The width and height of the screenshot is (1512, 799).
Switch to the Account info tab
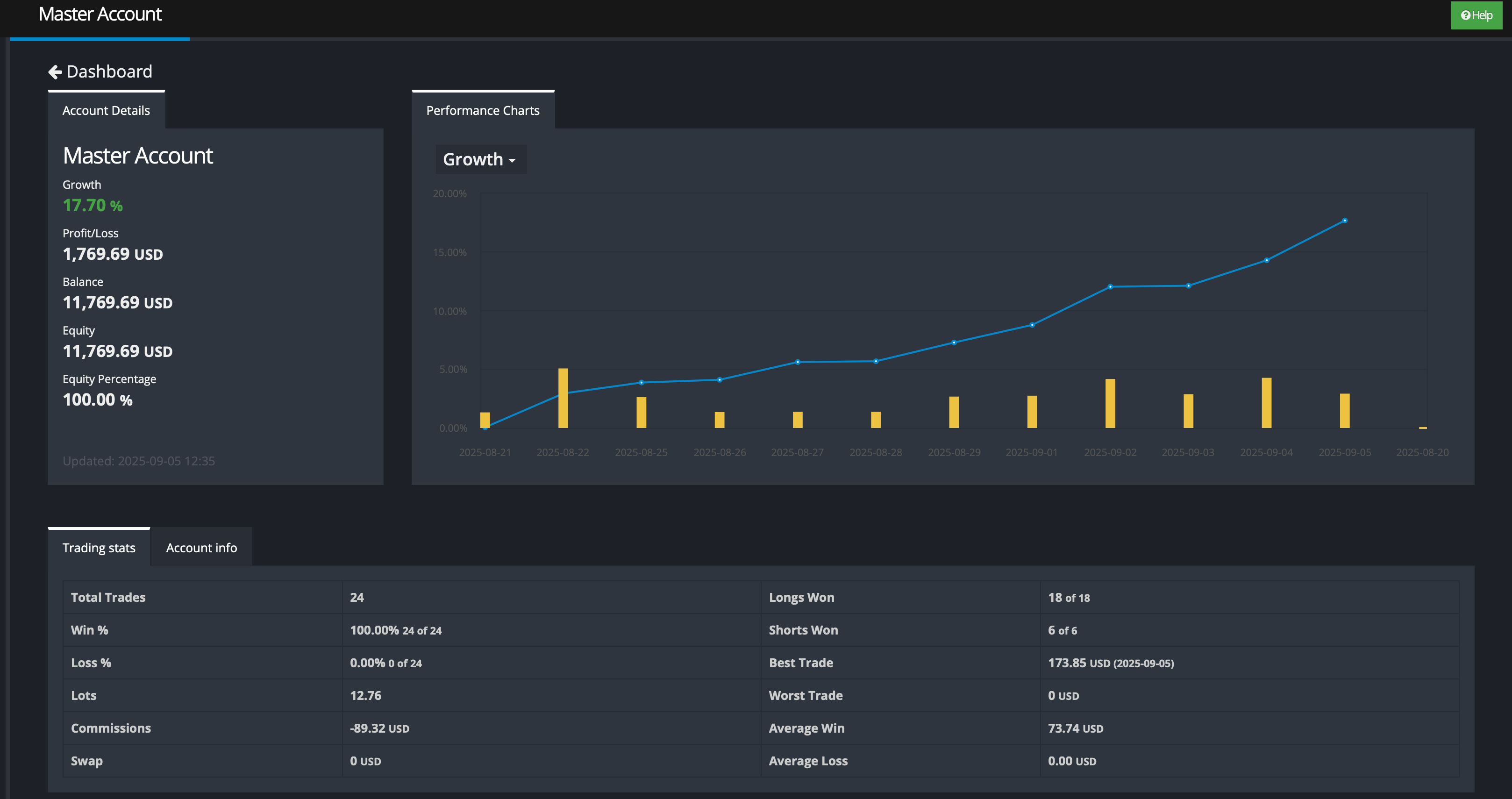[201, 547]
